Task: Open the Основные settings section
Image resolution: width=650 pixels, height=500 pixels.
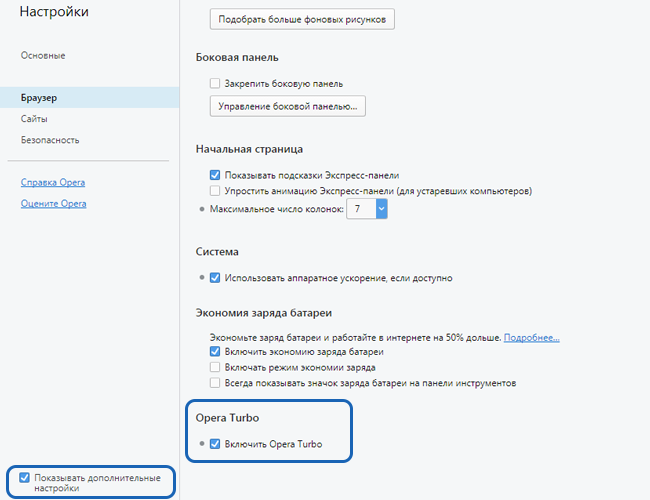Action: [x=43, y=56]
